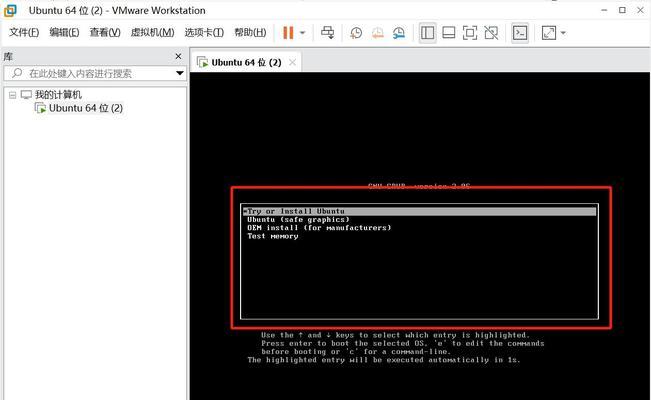Open the 编辑(E) menu
This screenshot has width=651, height=400.
coord(64,32)
